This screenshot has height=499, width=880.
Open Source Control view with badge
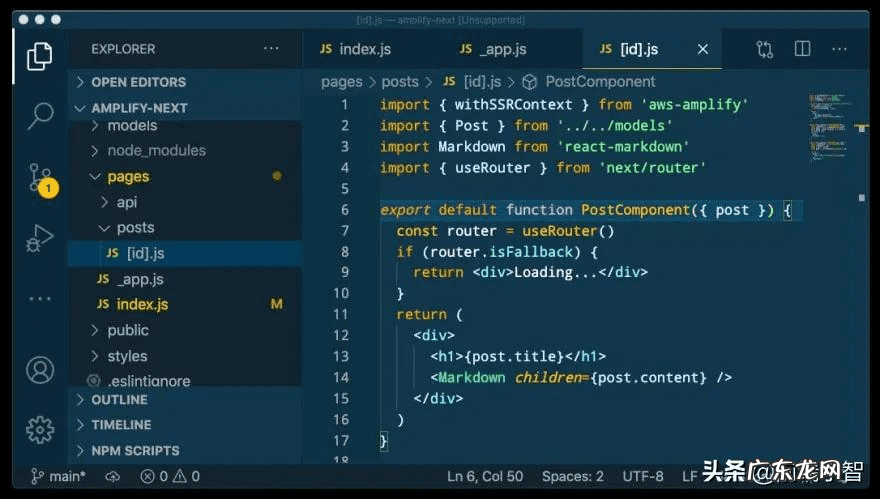(x=39, y=177)
